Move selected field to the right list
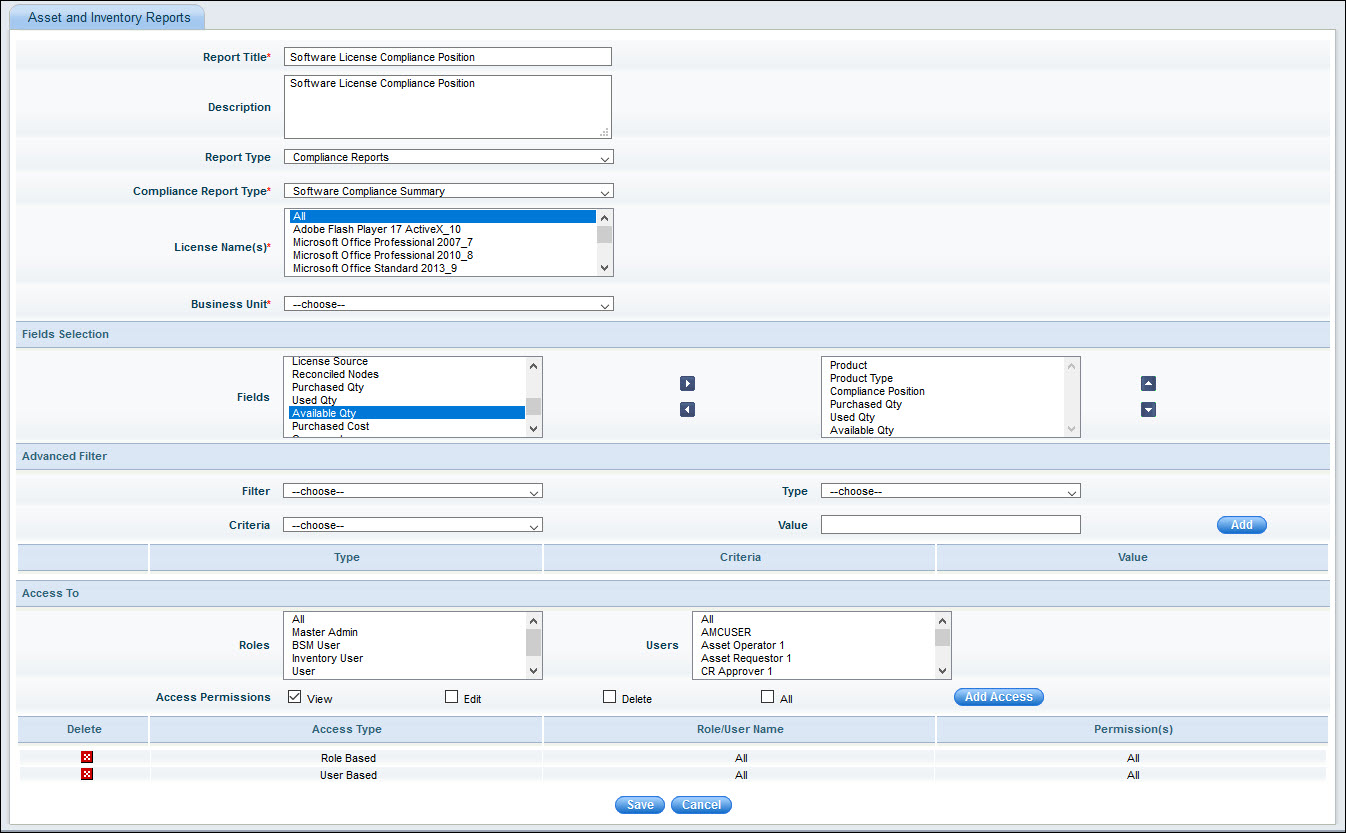This screenshot has height=833, width=1346. [x=687, y=384]
